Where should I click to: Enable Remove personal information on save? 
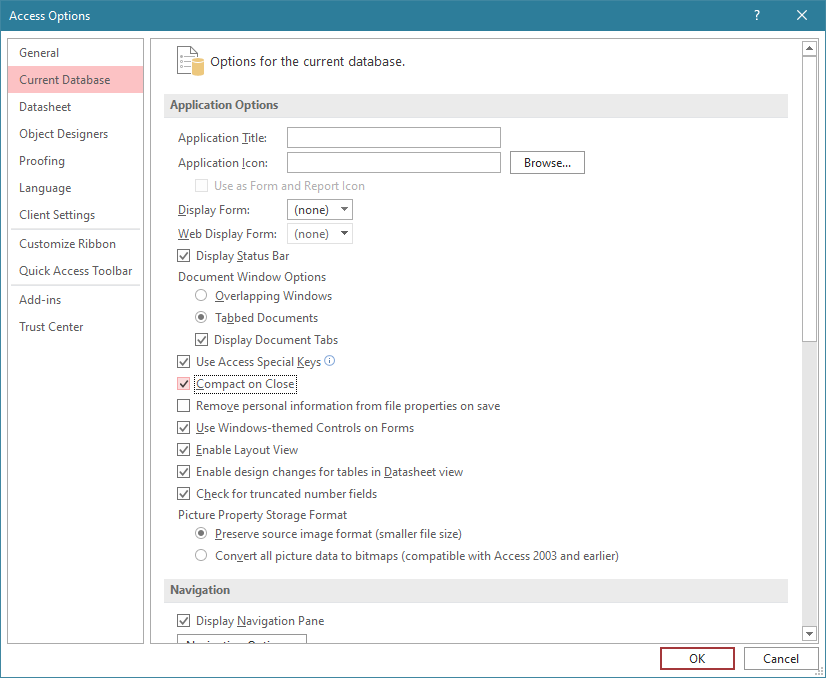[x=183, y=406]
